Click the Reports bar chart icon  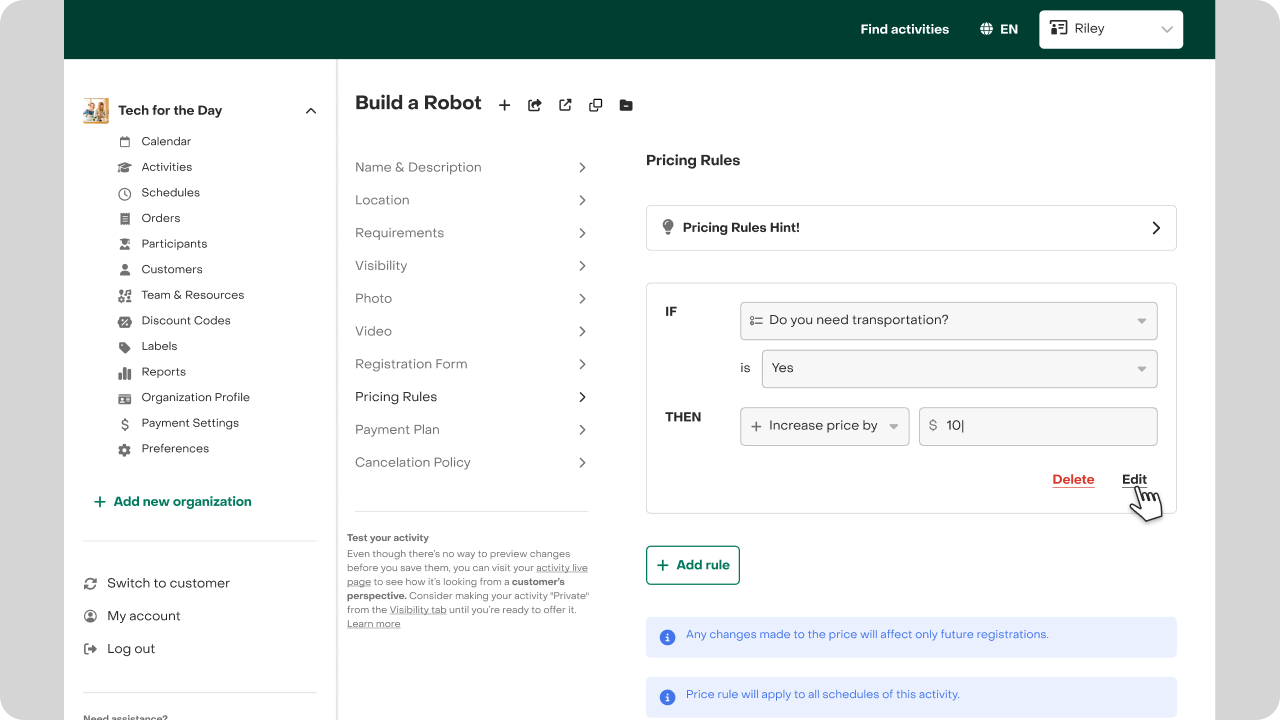pyautogui.click(x=125, y=373)
